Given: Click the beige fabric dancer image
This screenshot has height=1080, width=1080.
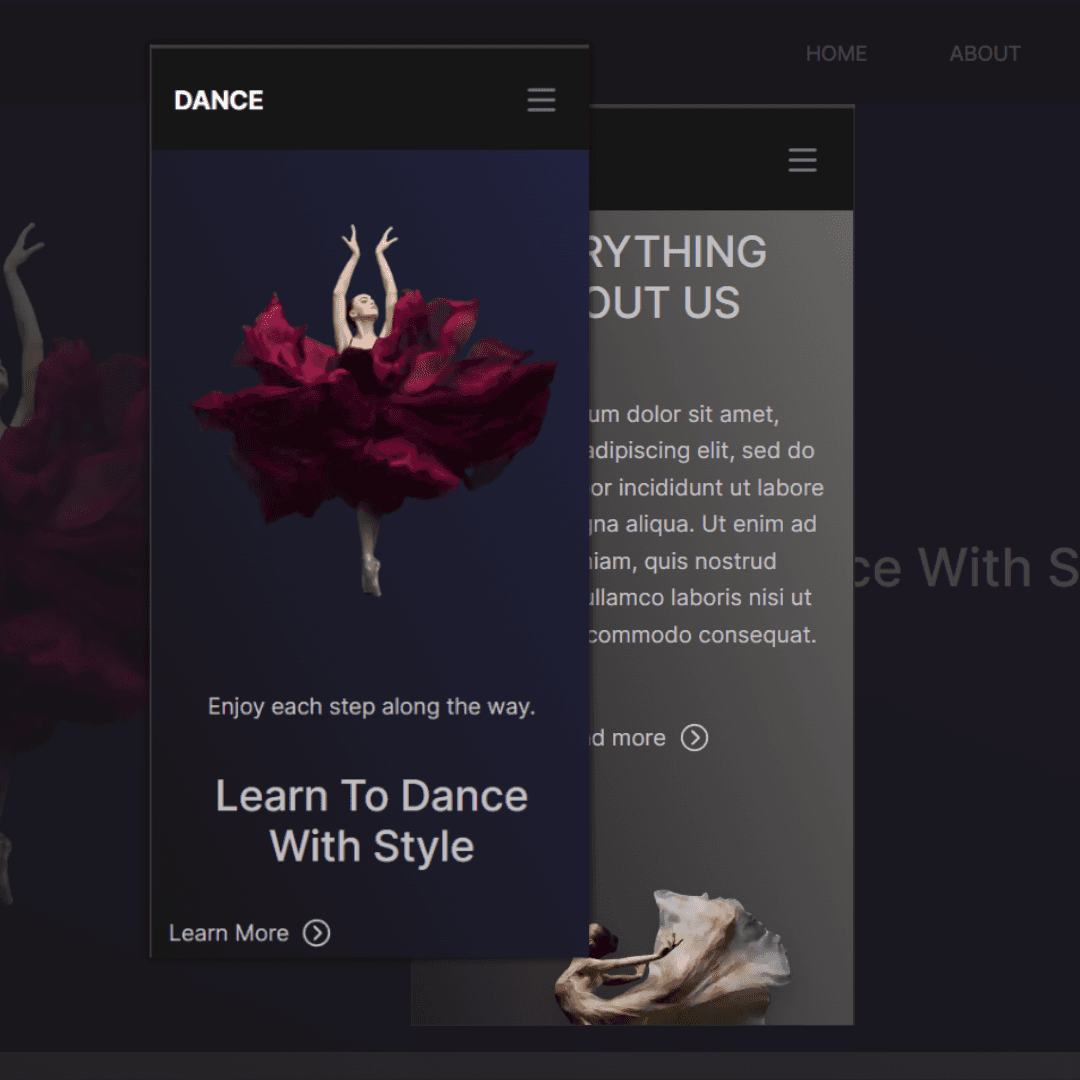Looking at the screenshot, I should 674,956.
